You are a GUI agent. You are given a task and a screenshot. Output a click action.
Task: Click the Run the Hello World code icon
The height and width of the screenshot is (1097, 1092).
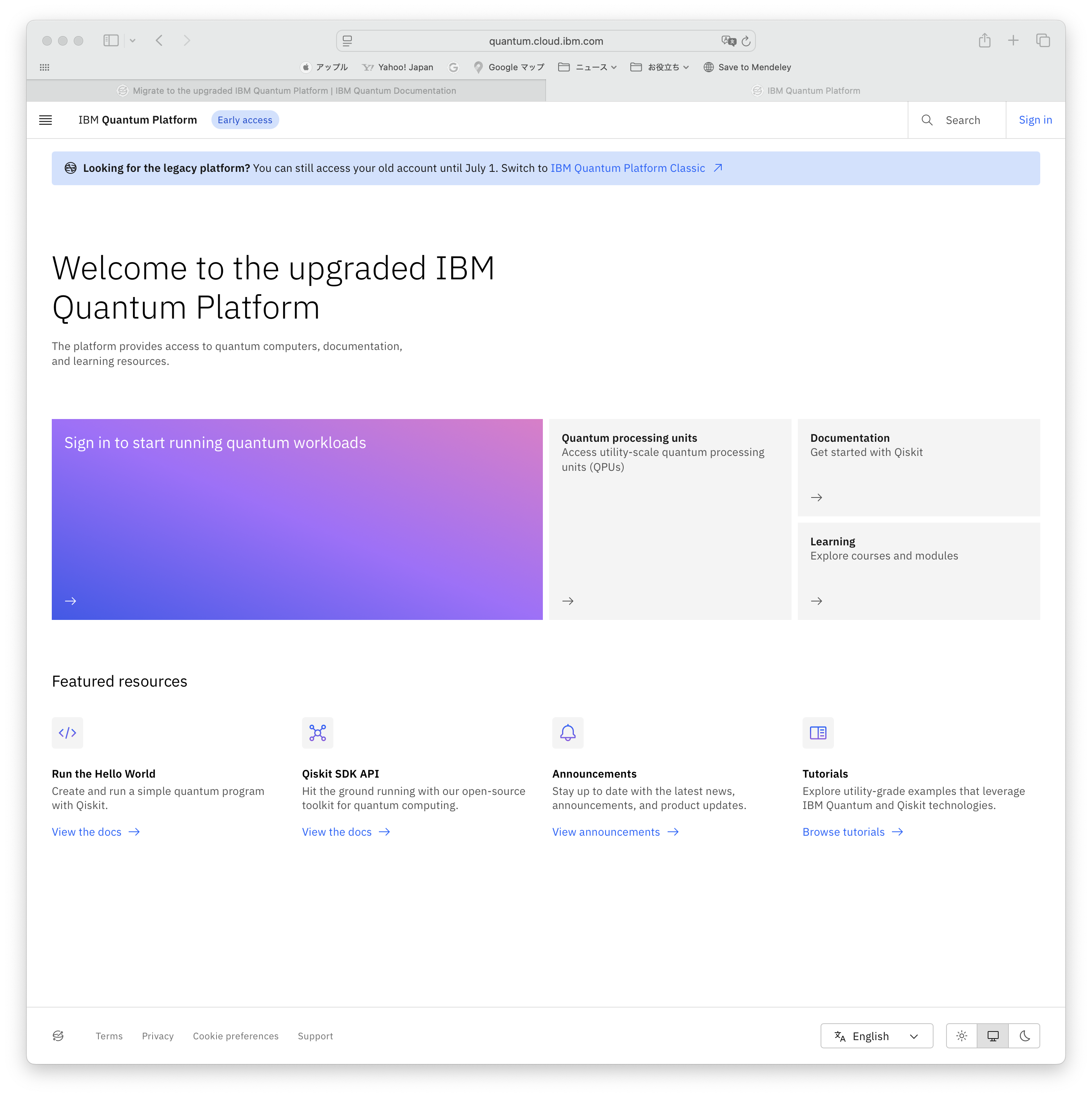(x=67, y=733)
